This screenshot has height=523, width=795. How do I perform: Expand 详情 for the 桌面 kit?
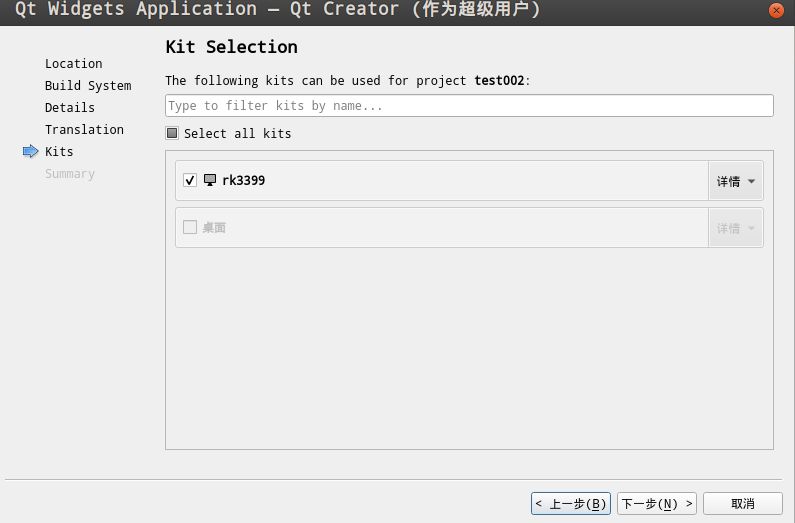point(735,228)
